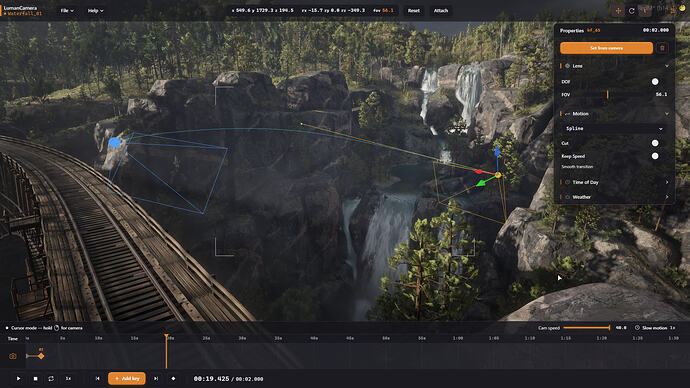Open the File menu
Image resolution: width=690 pixels, height=388 pixels.
pos(67,11)
